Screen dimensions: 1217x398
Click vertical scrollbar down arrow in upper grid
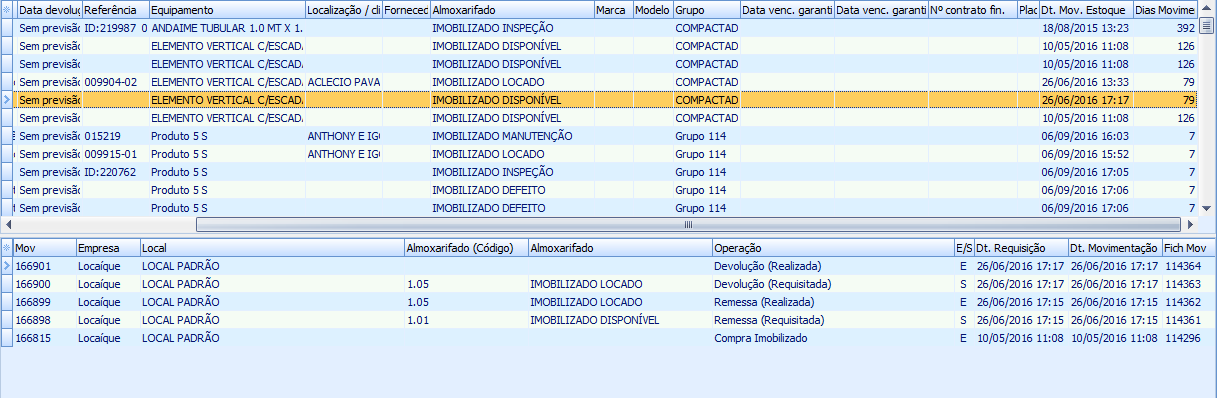(1208, 209)
